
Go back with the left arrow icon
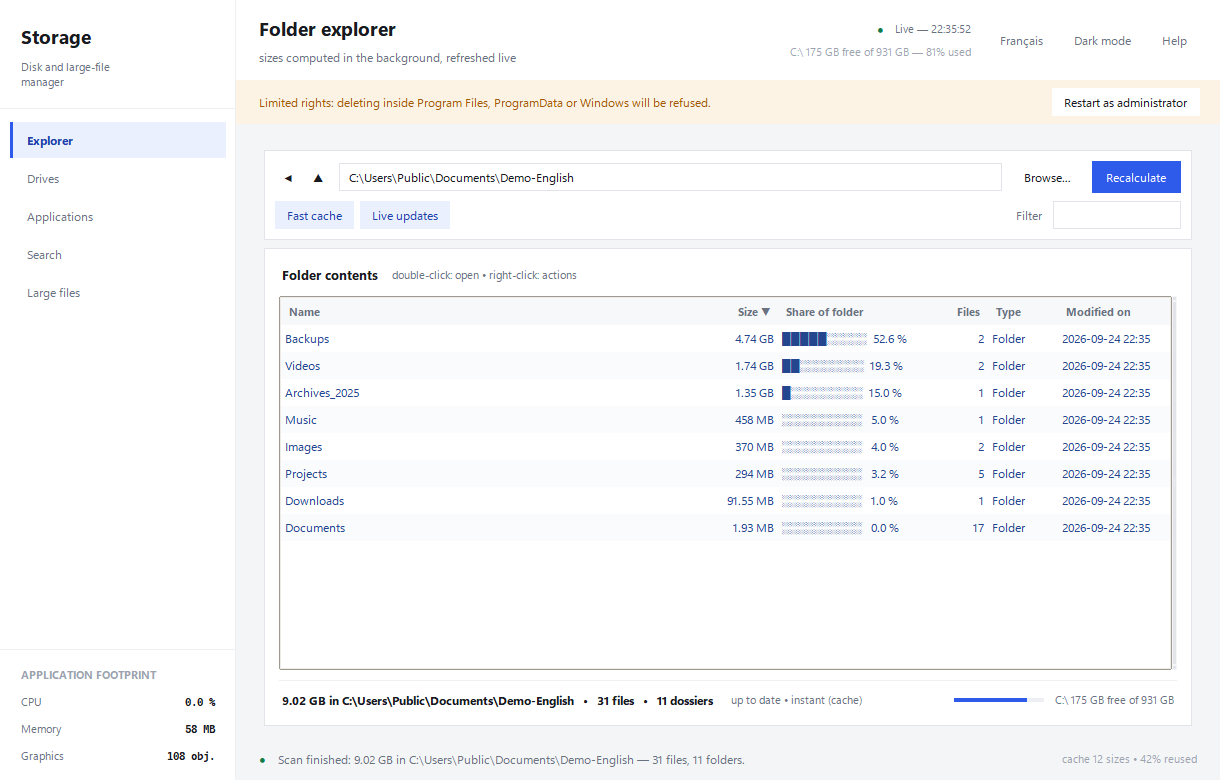pyautogui.click(x=288, y=178)
